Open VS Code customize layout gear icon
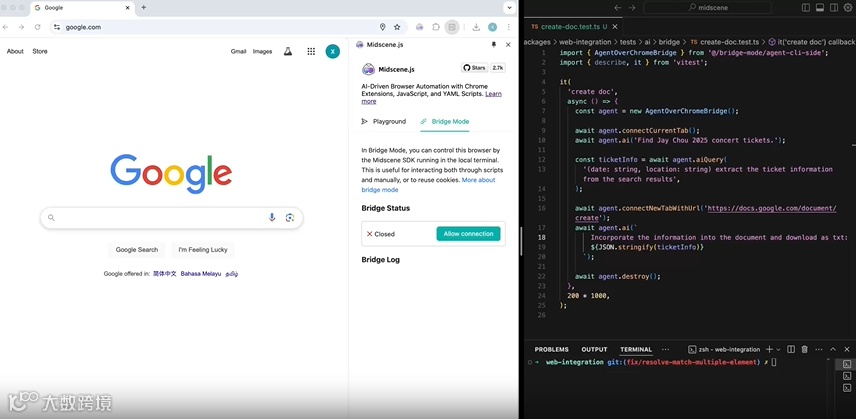The height and width of the screenshot is (419, 856). (x=848, y=8)
